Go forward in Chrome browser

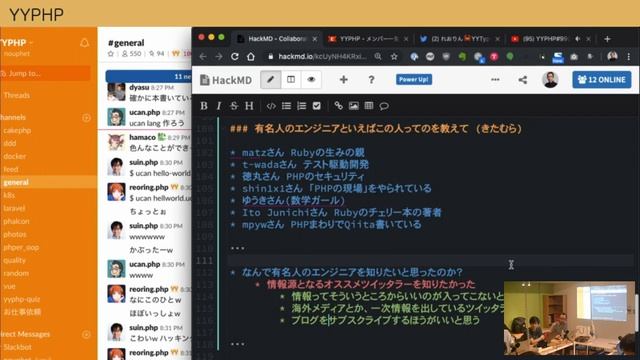(219, 57)
